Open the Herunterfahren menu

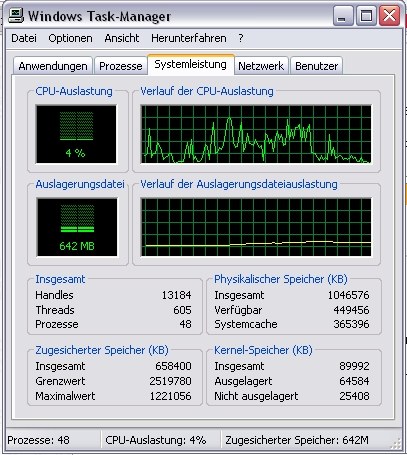[189, 38]
